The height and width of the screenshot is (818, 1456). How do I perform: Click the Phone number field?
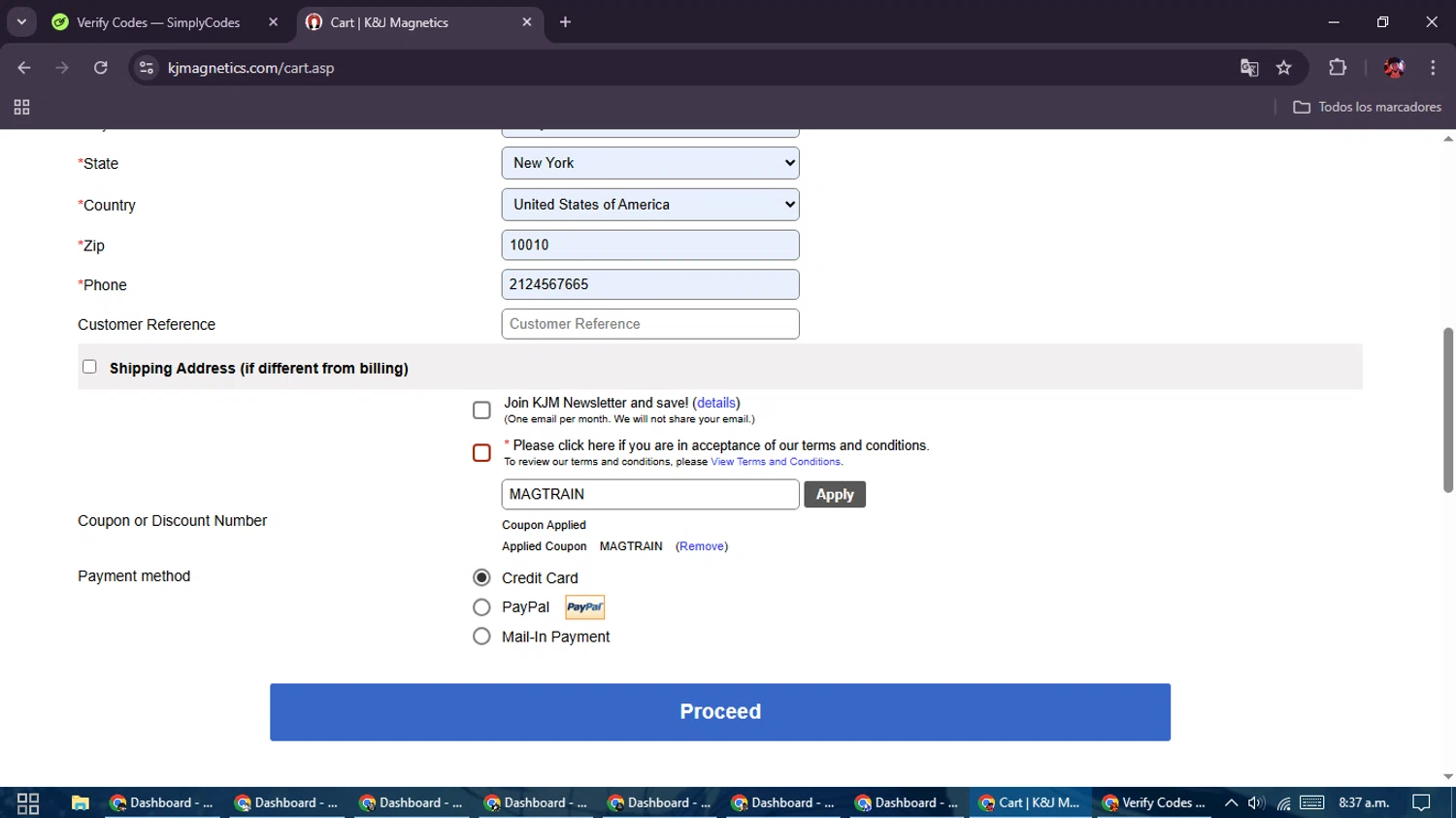[650, 284]
